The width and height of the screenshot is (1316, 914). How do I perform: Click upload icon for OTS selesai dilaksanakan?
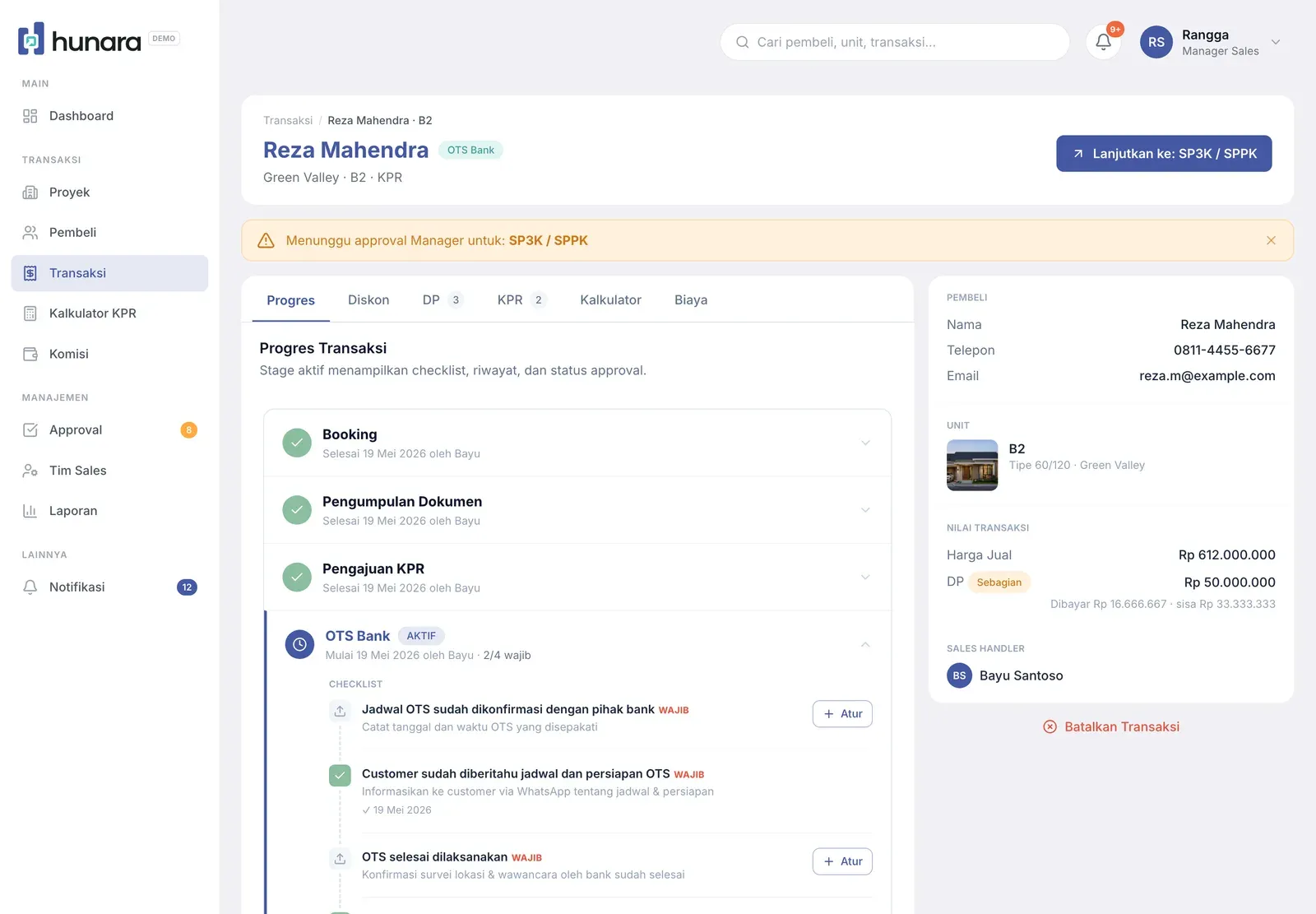coord(340,858)
